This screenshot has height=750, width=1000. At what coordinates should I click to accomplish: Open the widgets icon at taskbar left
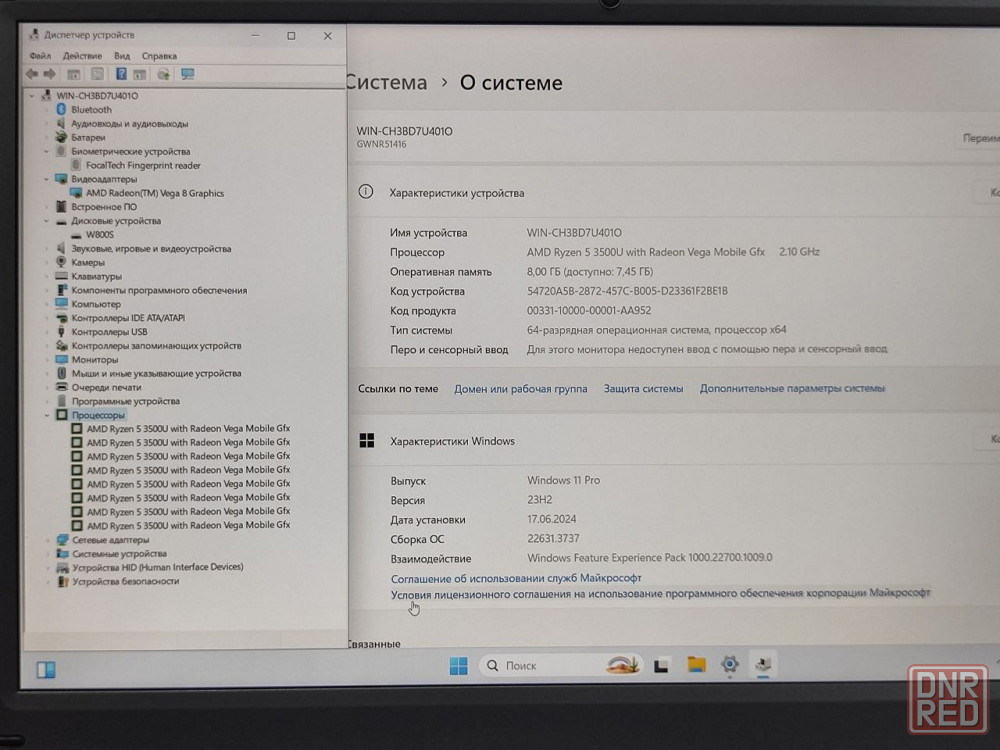[x=46, y=670]
